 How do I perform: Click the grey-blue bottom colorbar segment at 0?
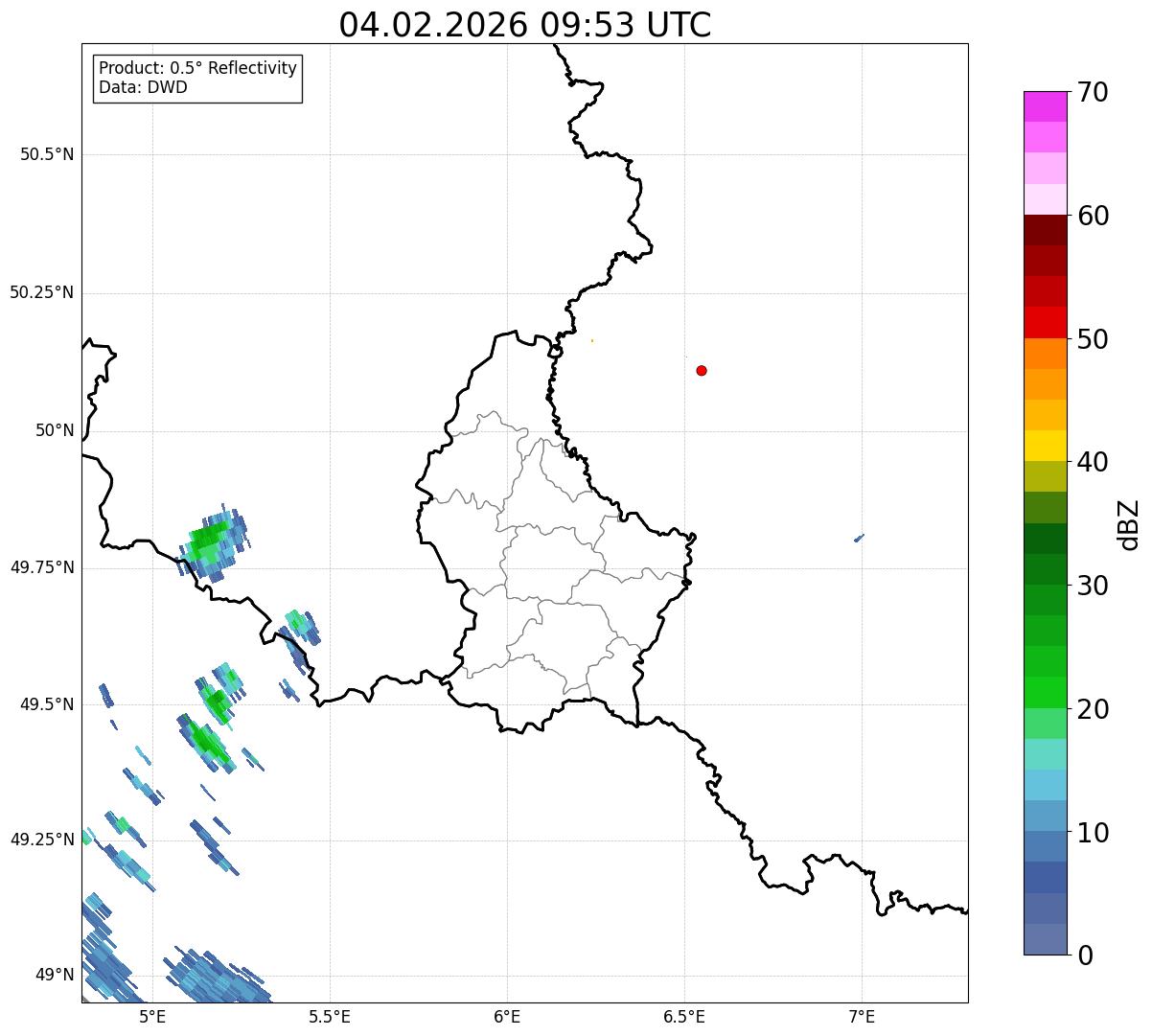pyautogui.click(x=1045, y=939)
